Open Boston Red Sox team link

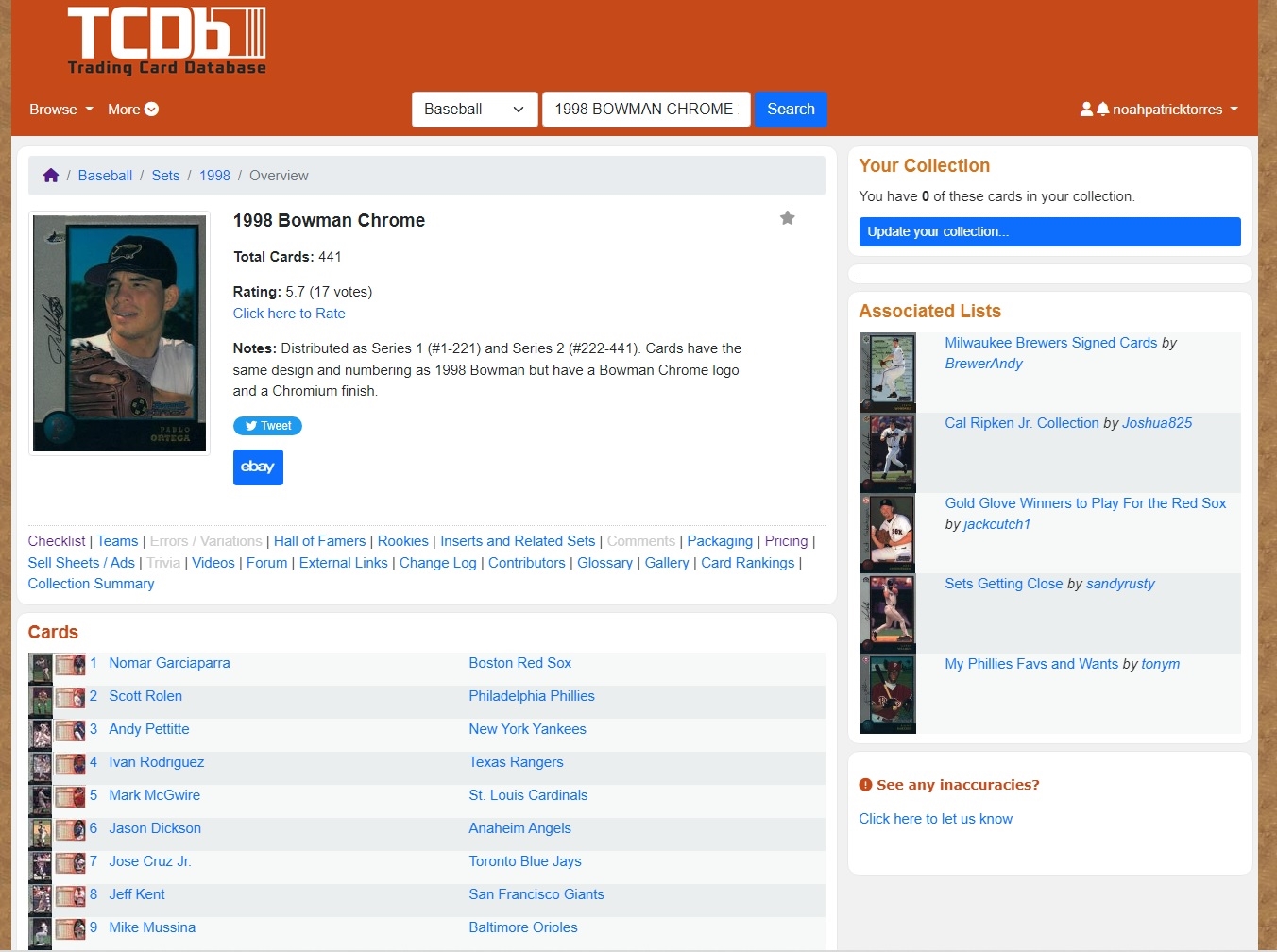click(x=520, y=663)
